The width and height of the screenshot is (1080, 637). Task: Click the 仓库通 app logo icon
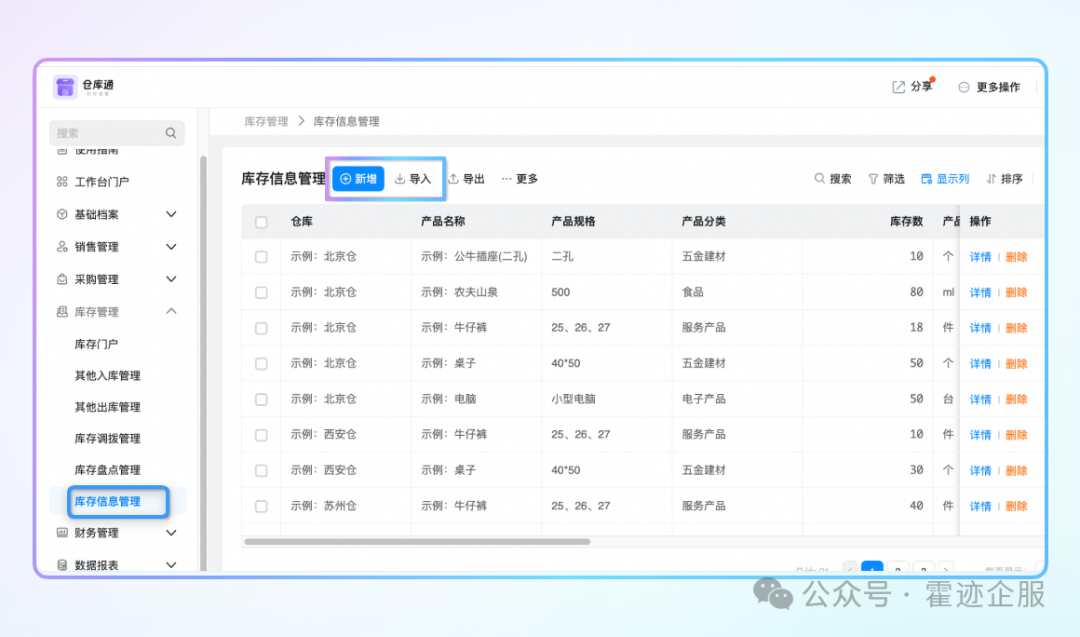[65, 87]
